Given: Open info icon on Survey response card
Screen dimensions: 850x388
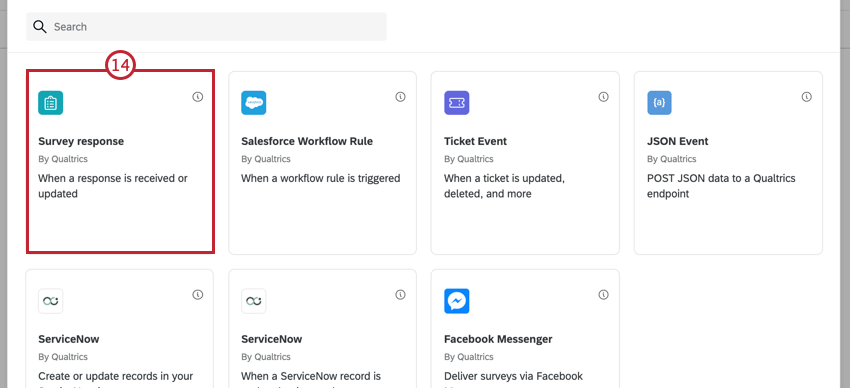Looking at the screenshot, I should point(198,97).
